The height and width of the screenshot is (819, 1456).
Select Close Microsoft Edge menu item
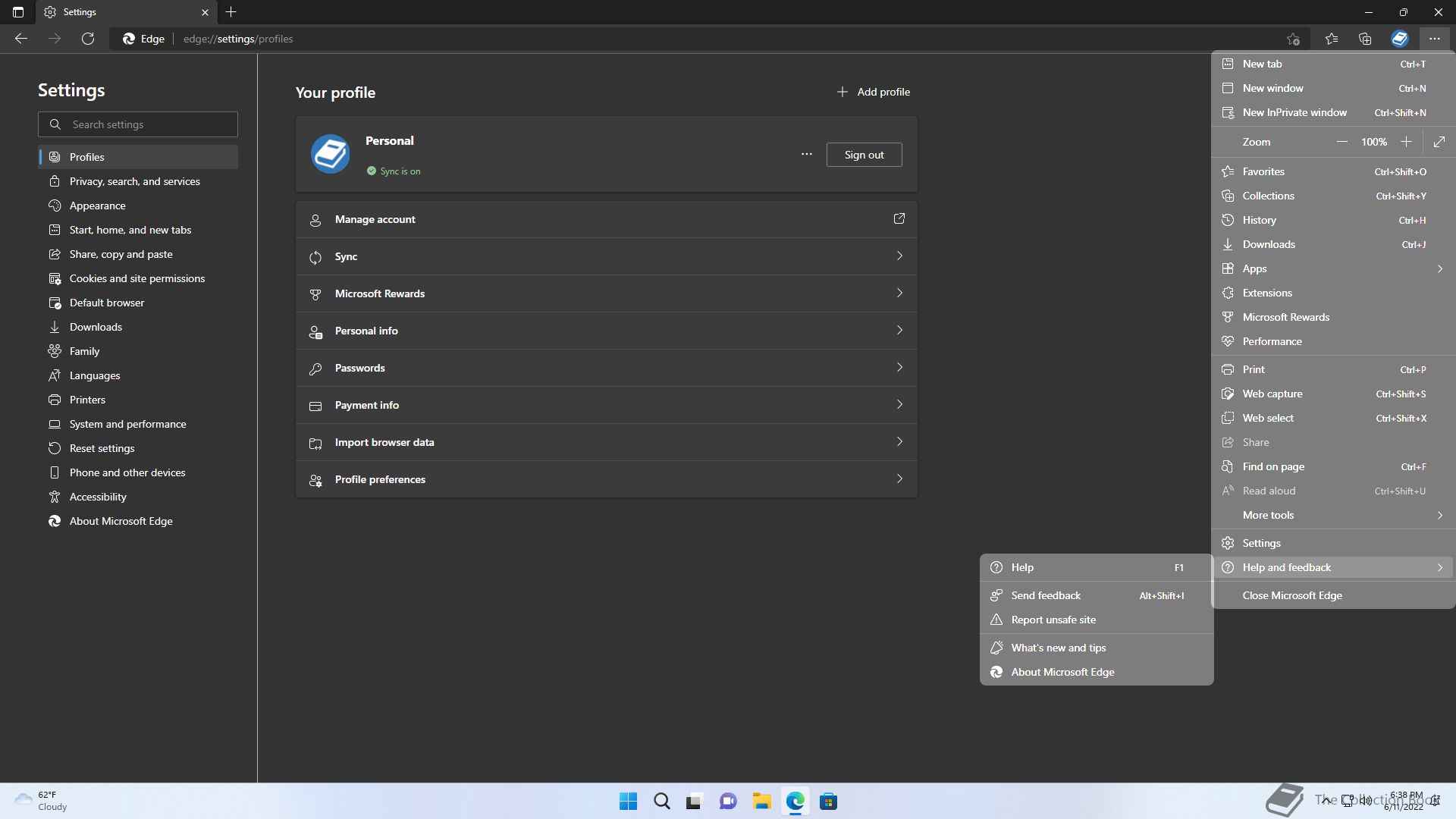(x=1333, y=595)
